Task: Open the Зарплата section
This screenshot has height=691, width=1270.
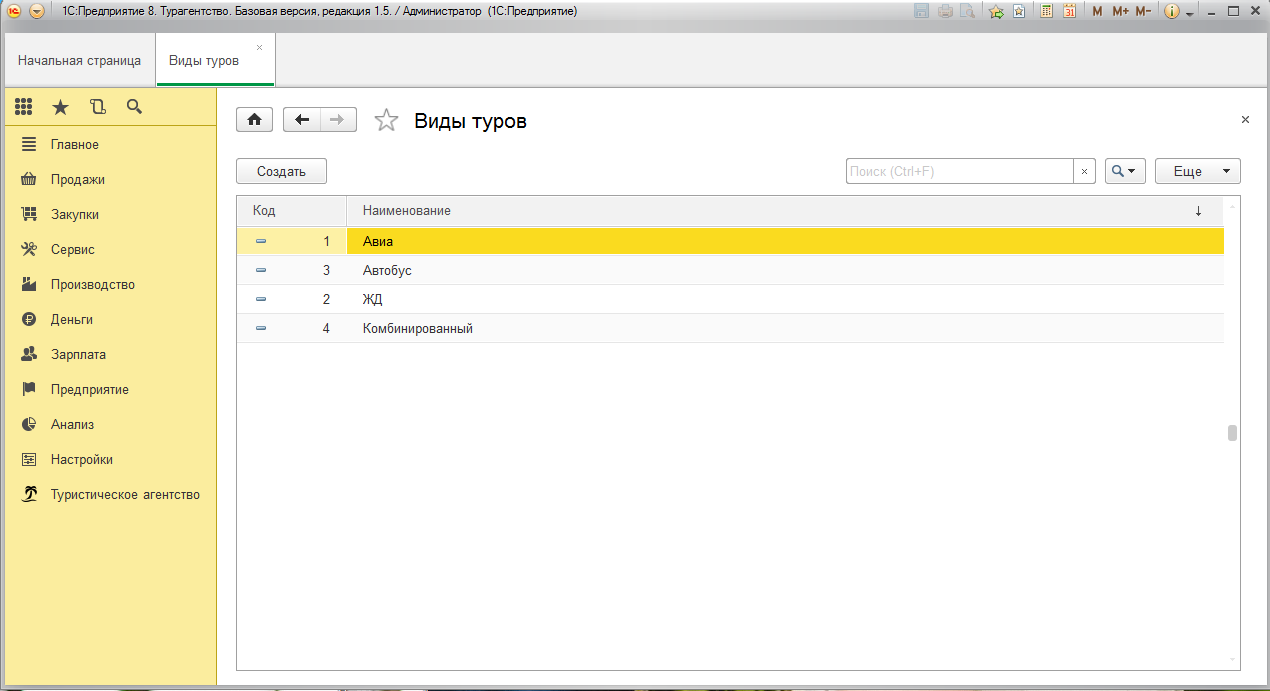Action: 78,354
